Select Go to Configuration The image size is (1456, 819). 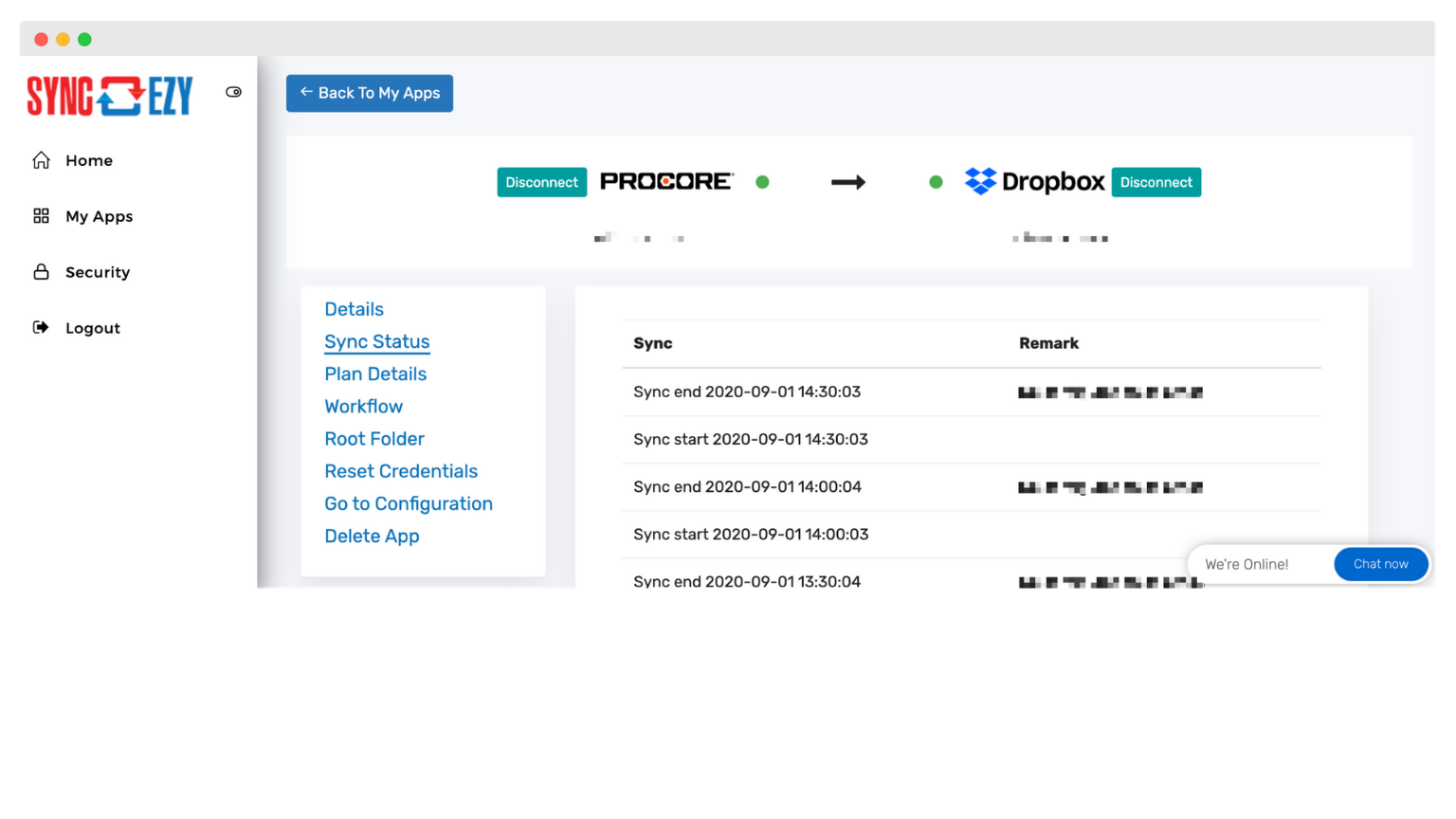[x=409, y=503]
